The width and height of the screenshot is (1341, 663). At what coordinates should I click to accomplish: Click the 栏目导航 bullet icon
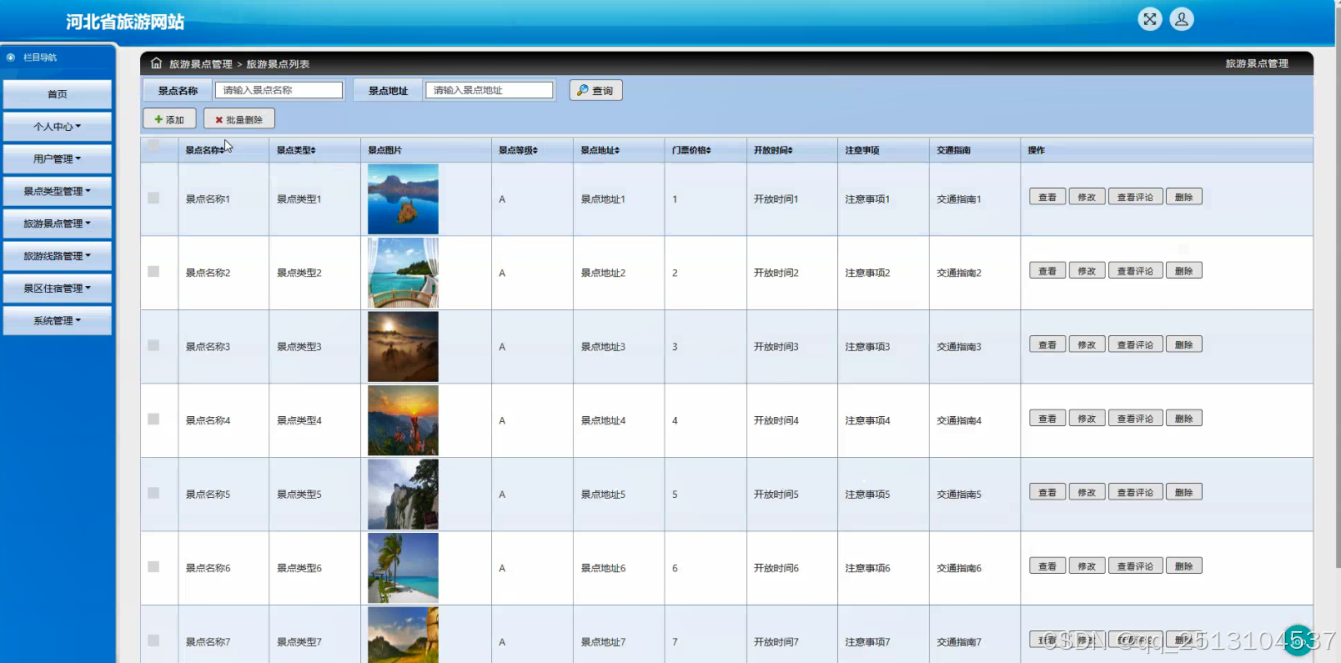(11, 57)
